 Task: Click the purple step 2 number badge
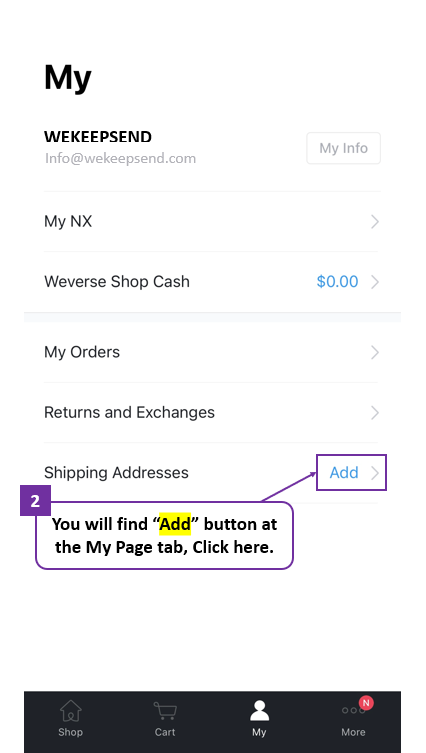pyautogui.click(x=35, y=501)
